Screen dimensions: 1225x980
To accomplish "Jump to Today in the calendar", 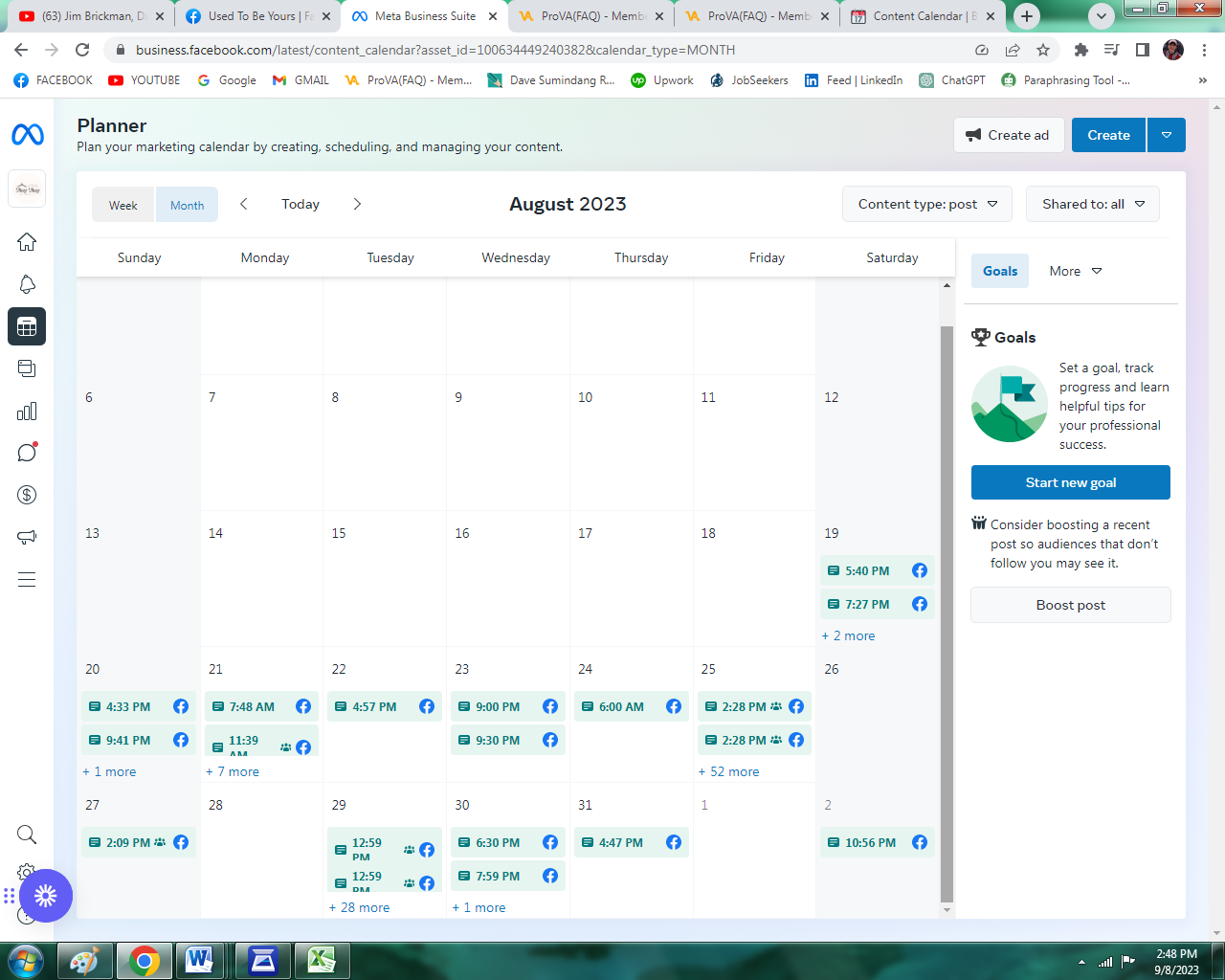I will click(301, 204).
